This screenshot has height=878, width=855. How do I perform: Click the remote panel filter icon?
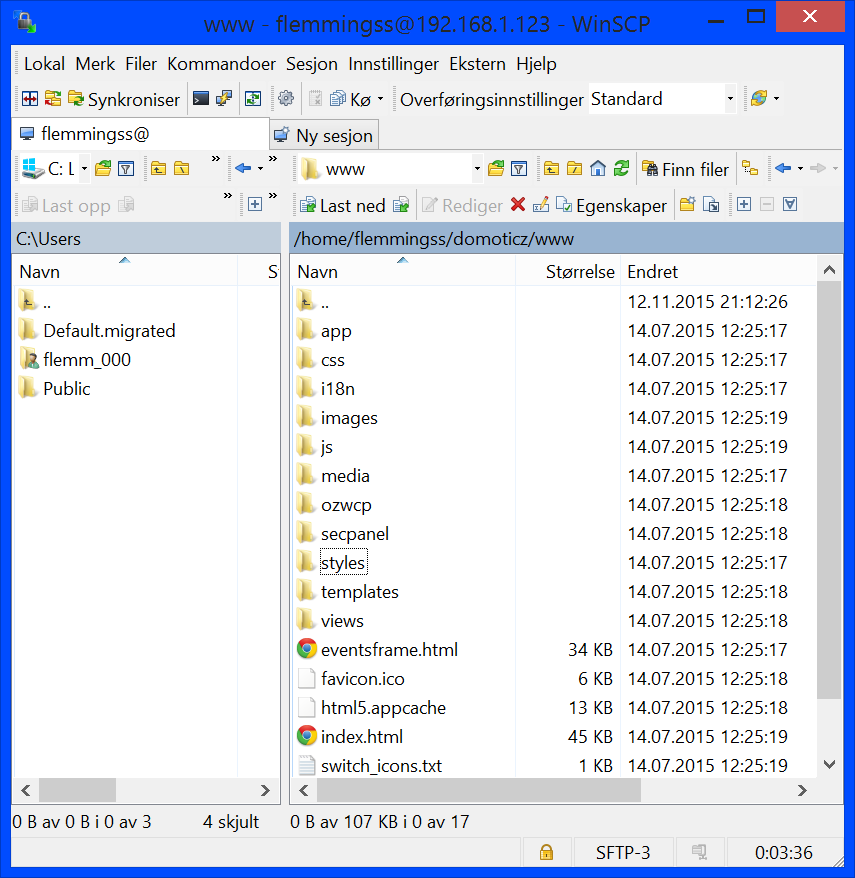(x=519, y=169)
